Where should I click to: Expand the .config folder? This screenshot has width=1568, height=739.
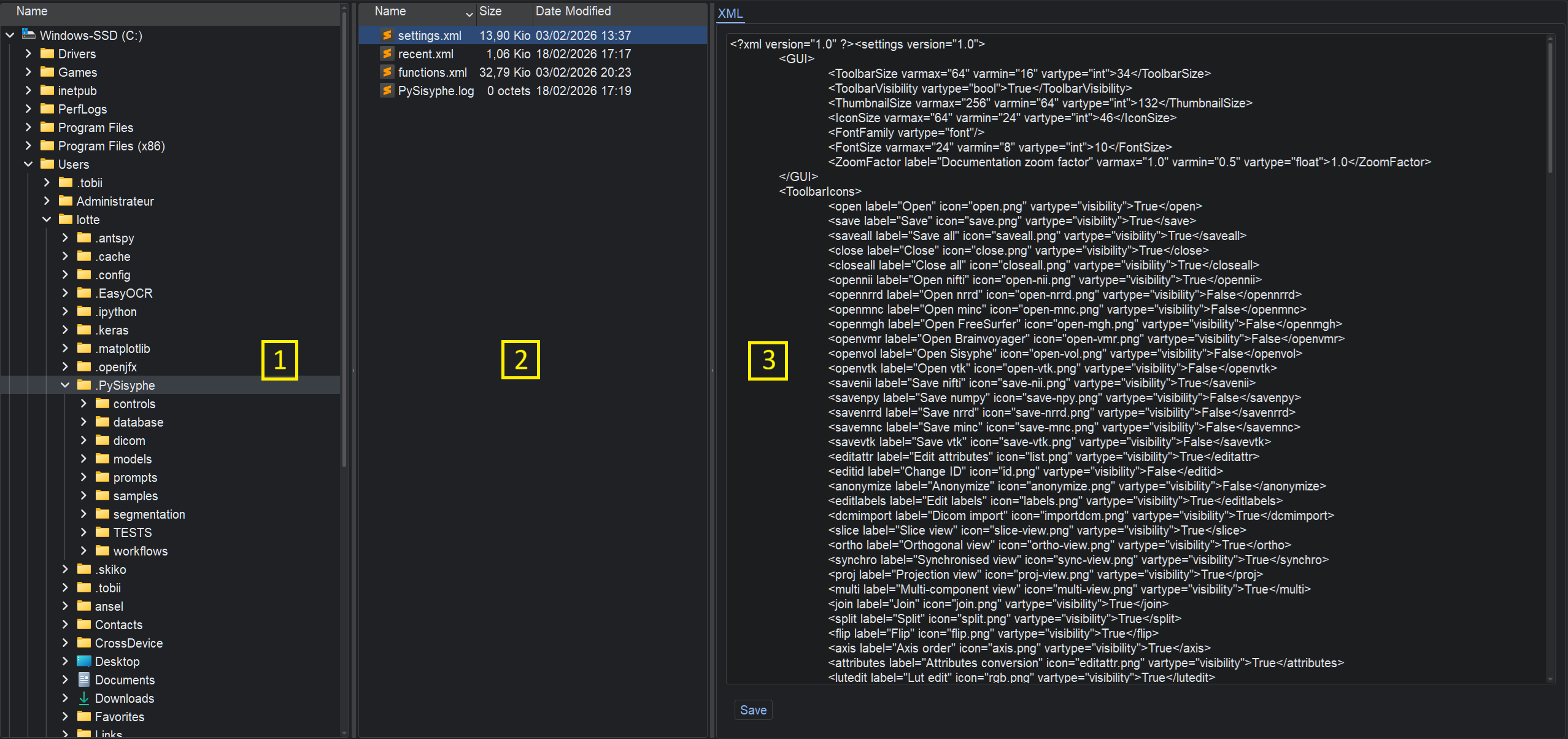(65, 274)
